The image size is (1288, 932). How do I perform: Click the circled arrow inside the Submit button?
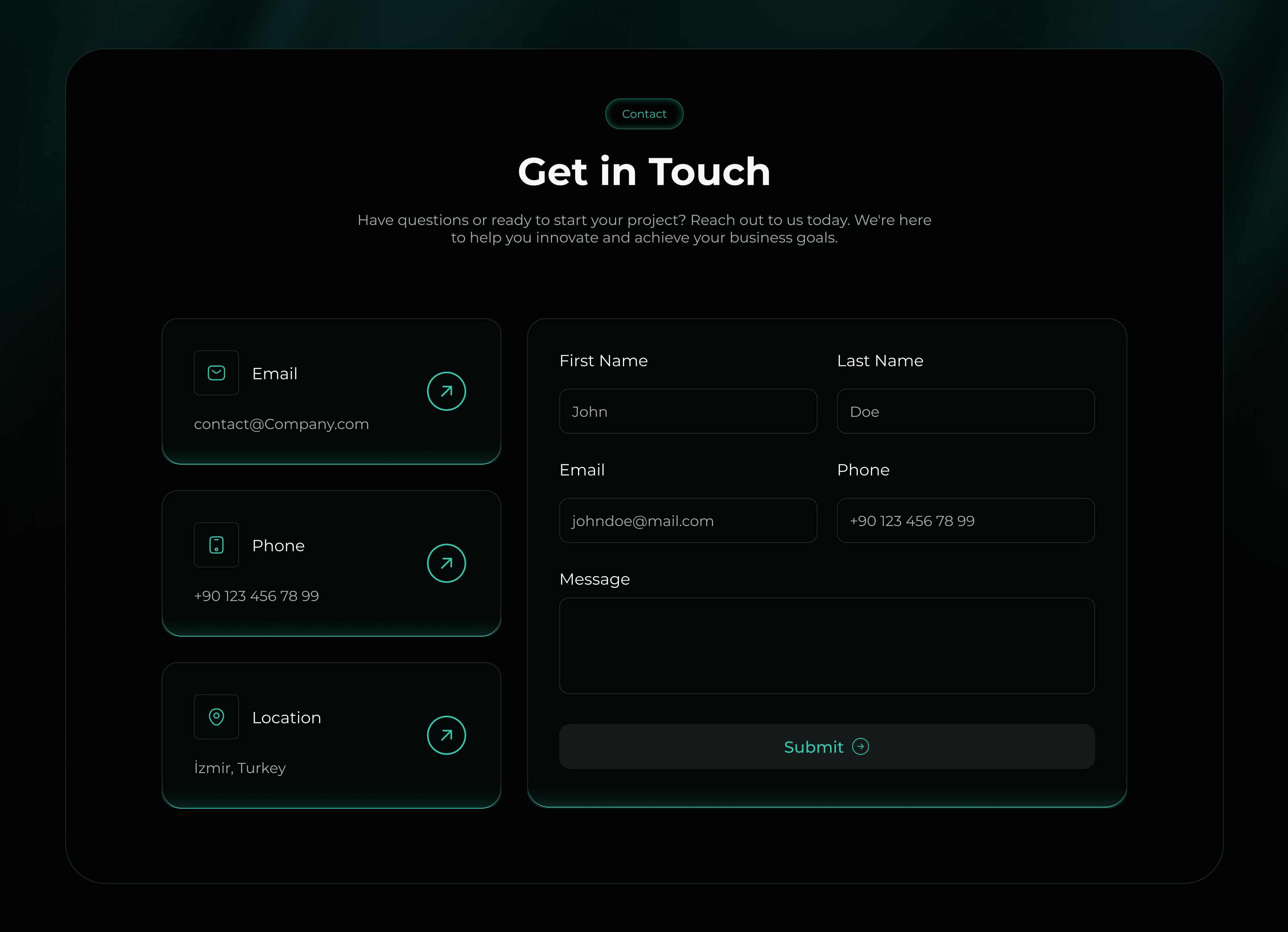click(861, 747)
